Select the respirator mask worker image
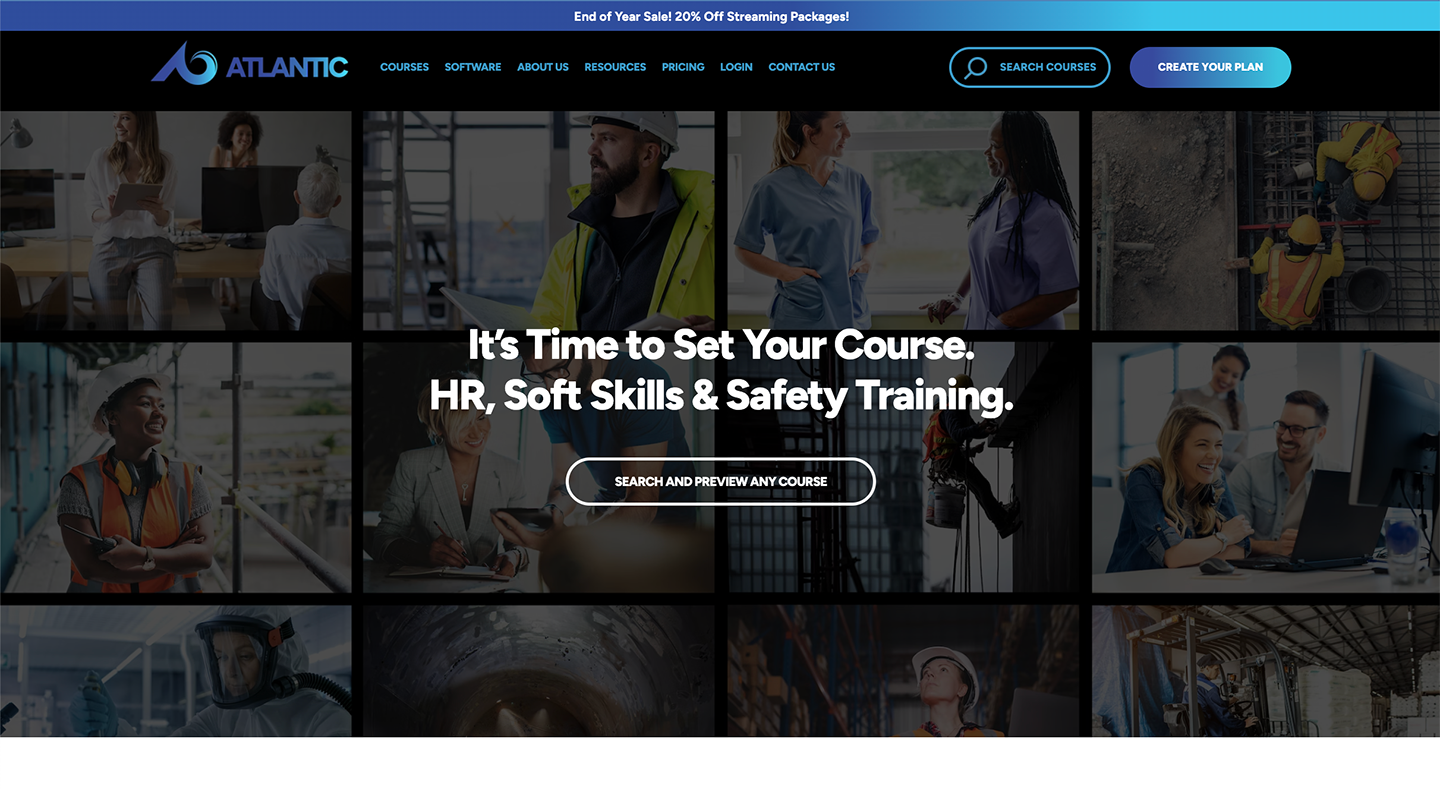The image size is (1440, 789). [x=175, y=670]
